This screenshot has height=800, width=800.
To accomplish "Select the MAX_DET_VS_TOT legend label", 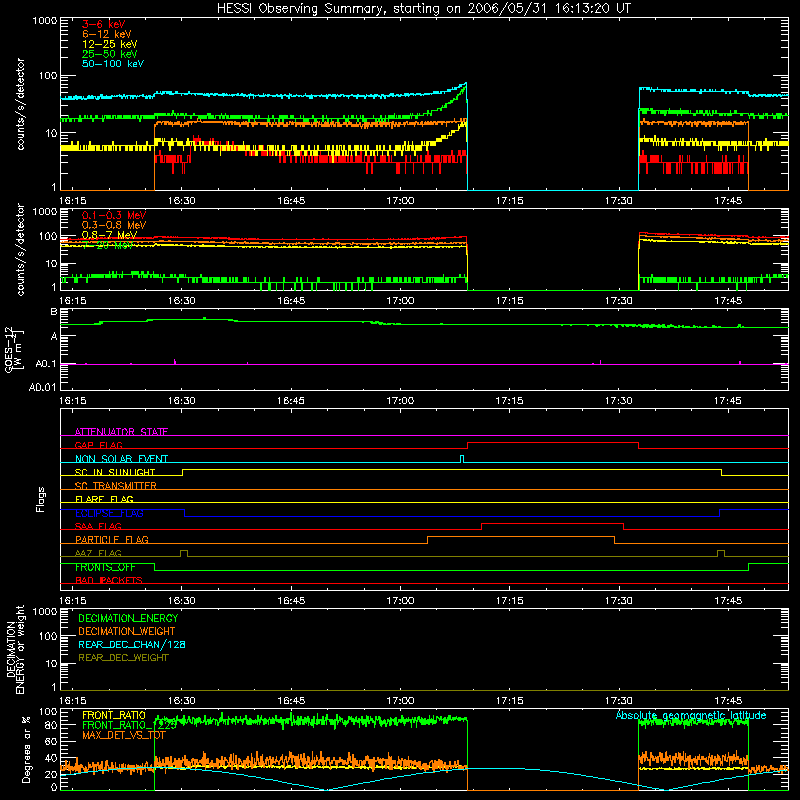I will click(x=123, y=735).
